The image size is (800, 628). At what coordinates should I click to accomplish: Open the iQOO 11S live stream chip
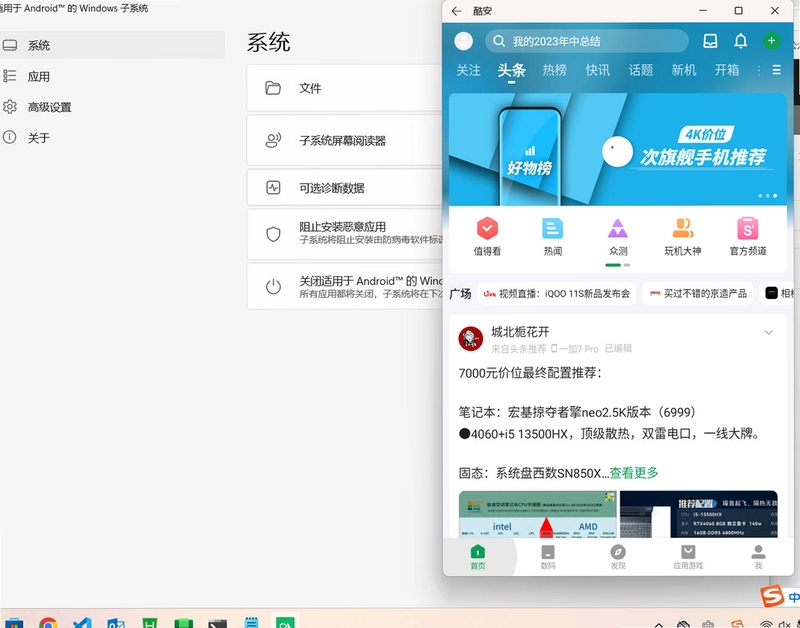[557, 293]
